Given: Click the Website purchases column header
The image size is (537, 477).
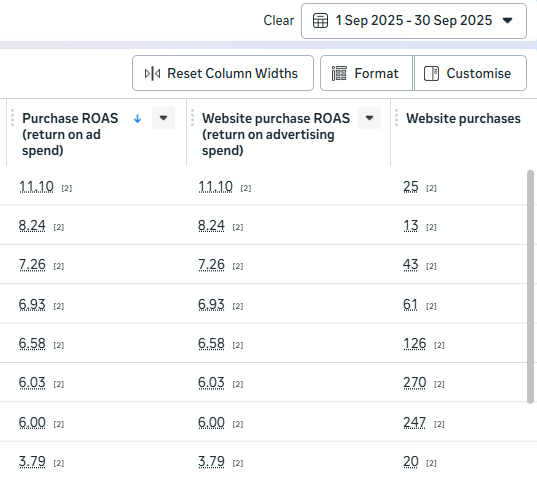Looking at the screenshot, I should point(463,118).
